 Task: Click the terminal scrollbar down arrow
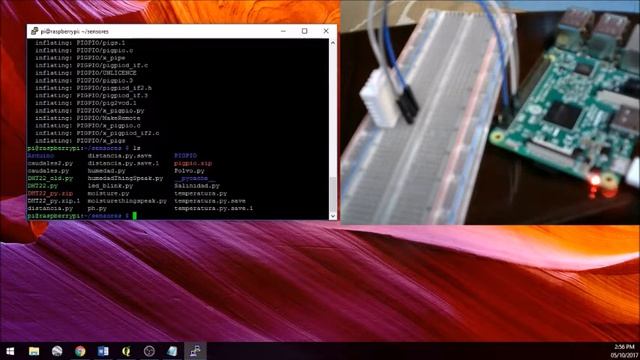(333, 216)
